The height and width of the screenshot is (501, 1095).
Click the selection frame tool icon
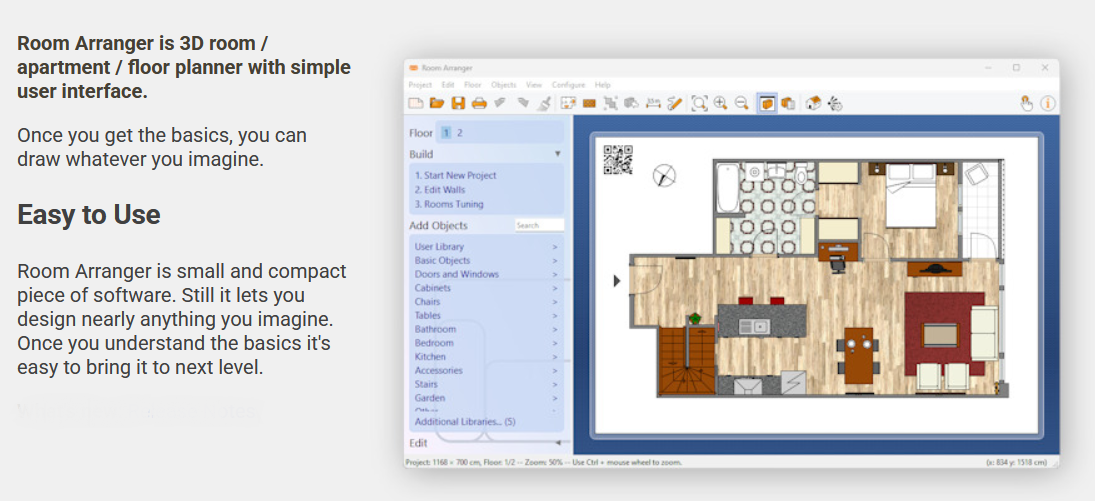(610, 103)
